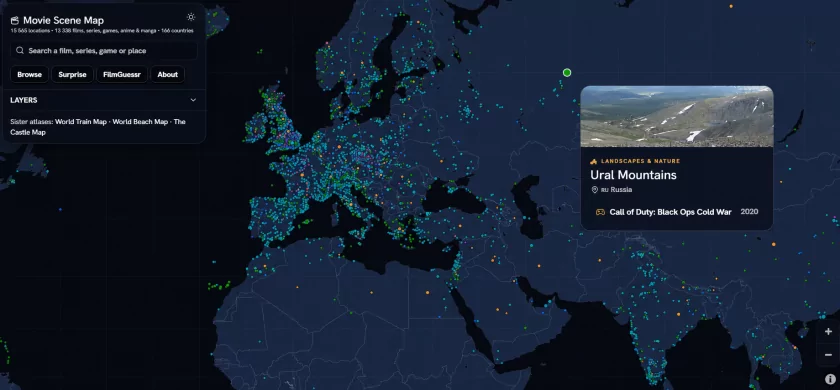
Task: Launch the FilmGuessr game
Action: [122, 74]
